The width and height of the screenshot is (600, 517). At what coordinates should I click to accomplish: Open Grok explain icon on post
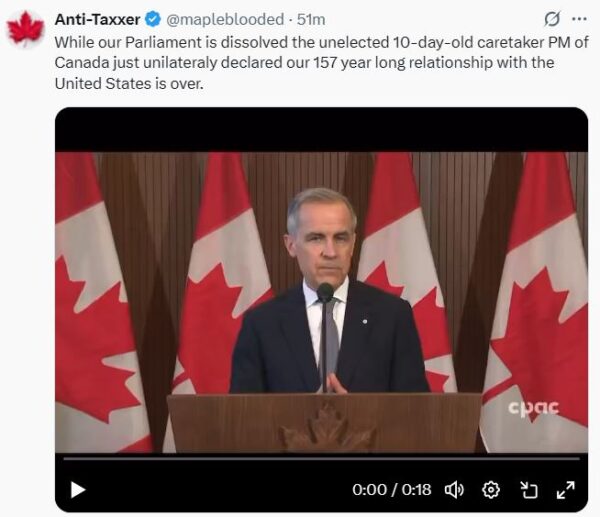click(x=550, y=19)
